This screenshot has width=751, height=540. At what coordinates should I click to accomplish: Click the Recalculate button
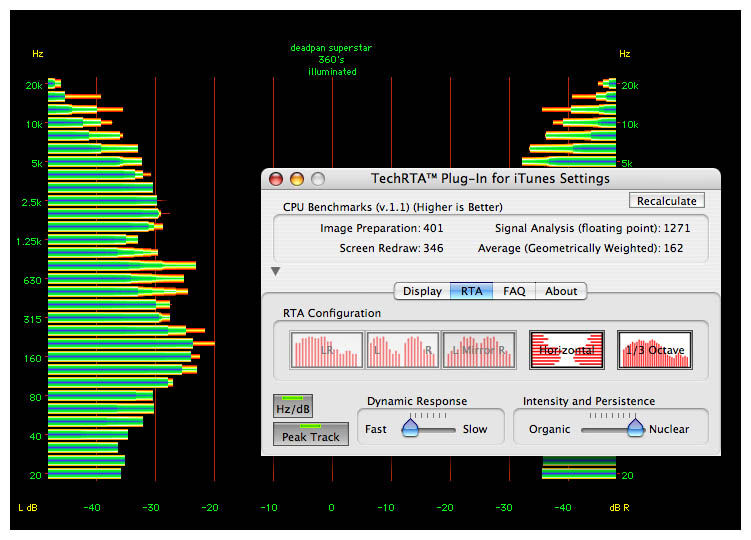[x=667, y=201]
